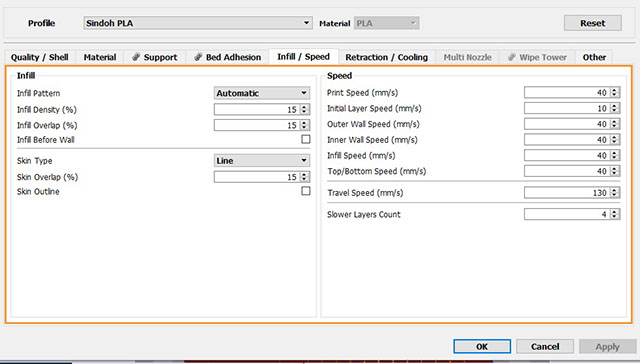Image resolution: width=640 pixels, height=364 pixels.
Task: Expand the Skin Type Line dropdown
Action: point(262,161)
